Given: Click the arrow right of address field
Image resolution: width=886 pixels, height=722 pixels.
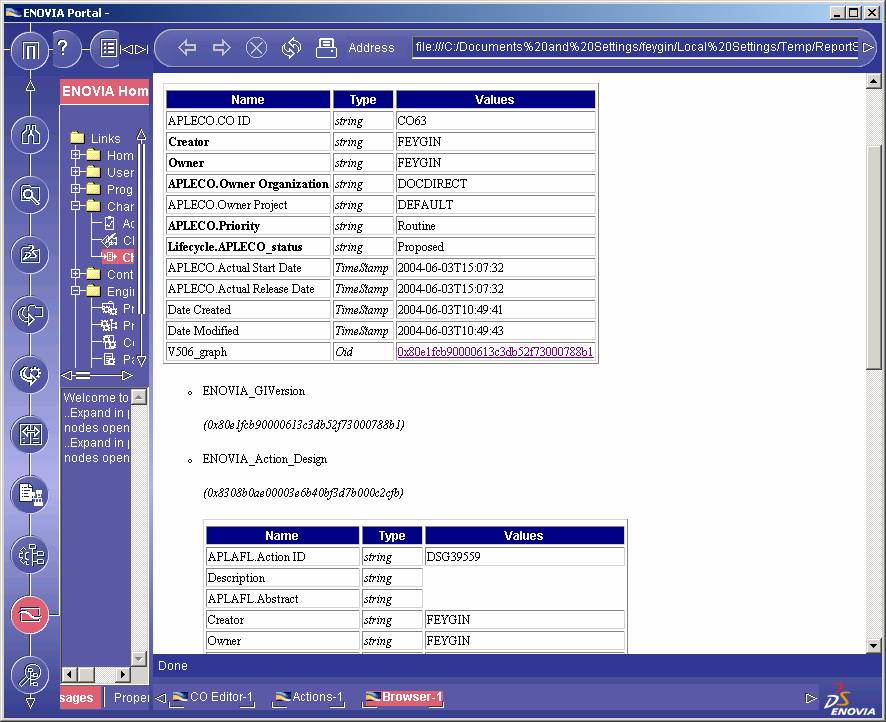Looking at the screenshot, I should [868, 47].
